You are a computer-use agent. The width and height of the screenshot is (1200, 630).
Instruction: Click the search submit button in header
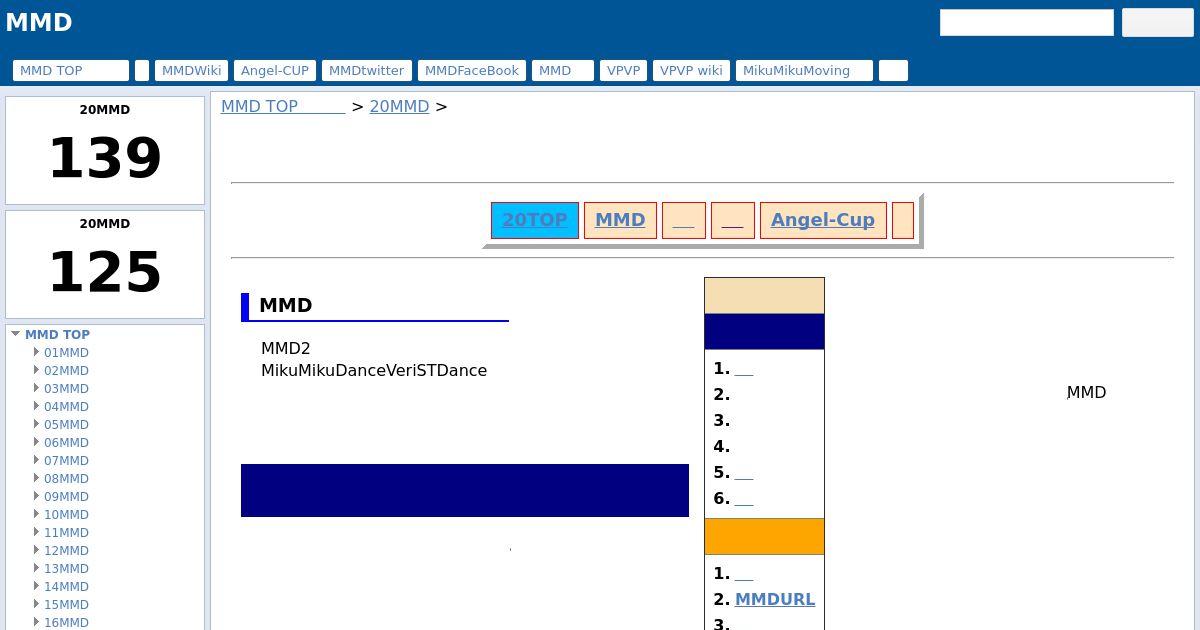[1158, 22]
